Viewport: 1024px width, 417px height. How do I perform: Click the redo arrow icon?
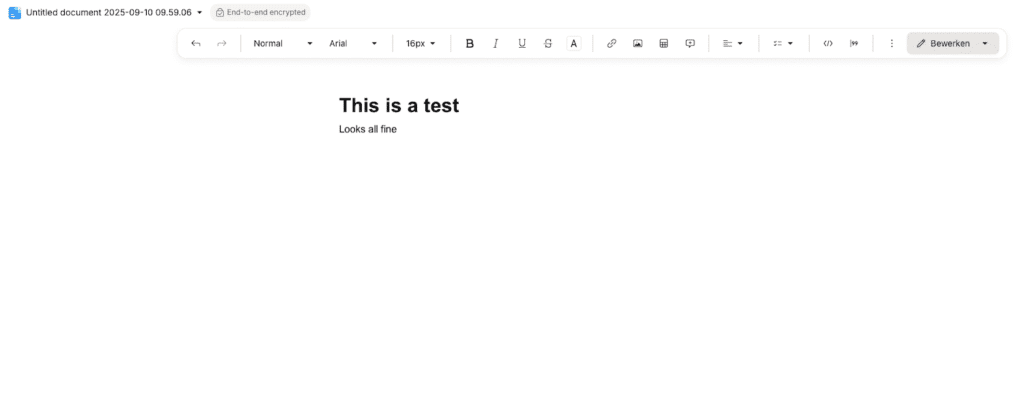[x=222, y=44]
